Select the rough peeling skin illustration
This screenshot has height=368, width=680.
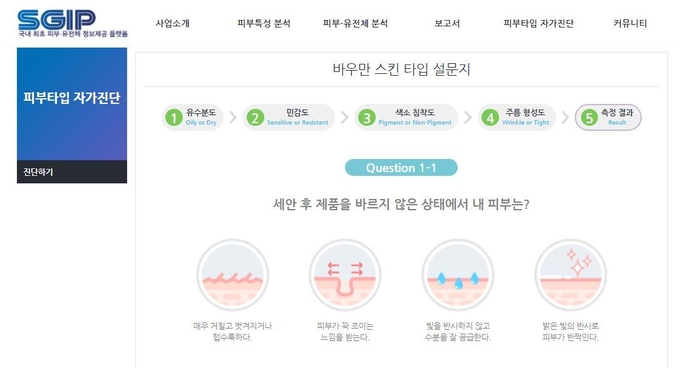pos(233,275)
